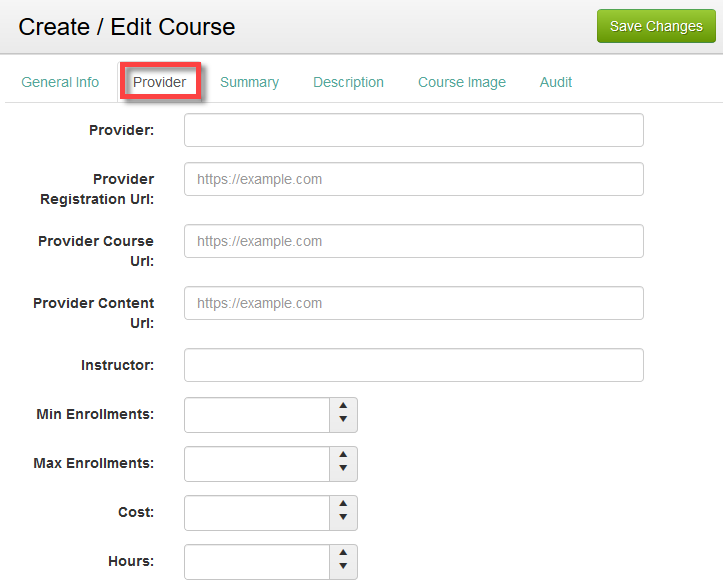Open the Course Image tab
Image resolution: width=723 pixels, height=586 pixels.
point(462,82)
